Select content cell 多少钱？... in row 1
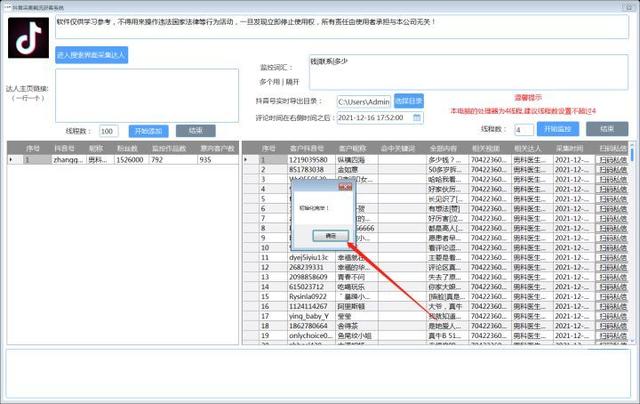 click(448, 160)
